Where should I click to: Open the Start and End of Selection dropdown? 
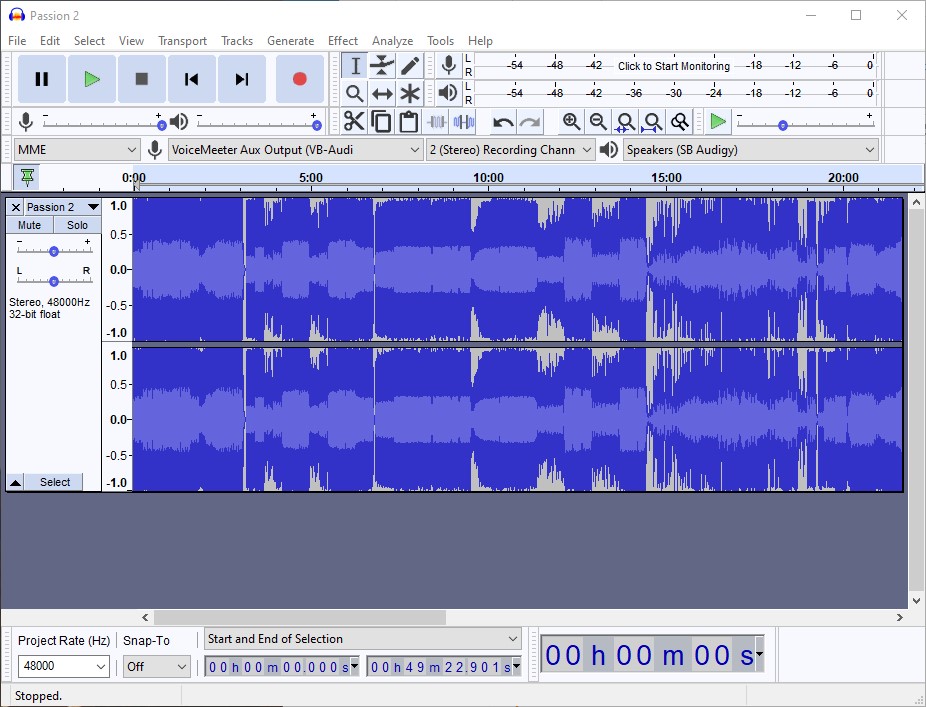(x=363, y=639)
